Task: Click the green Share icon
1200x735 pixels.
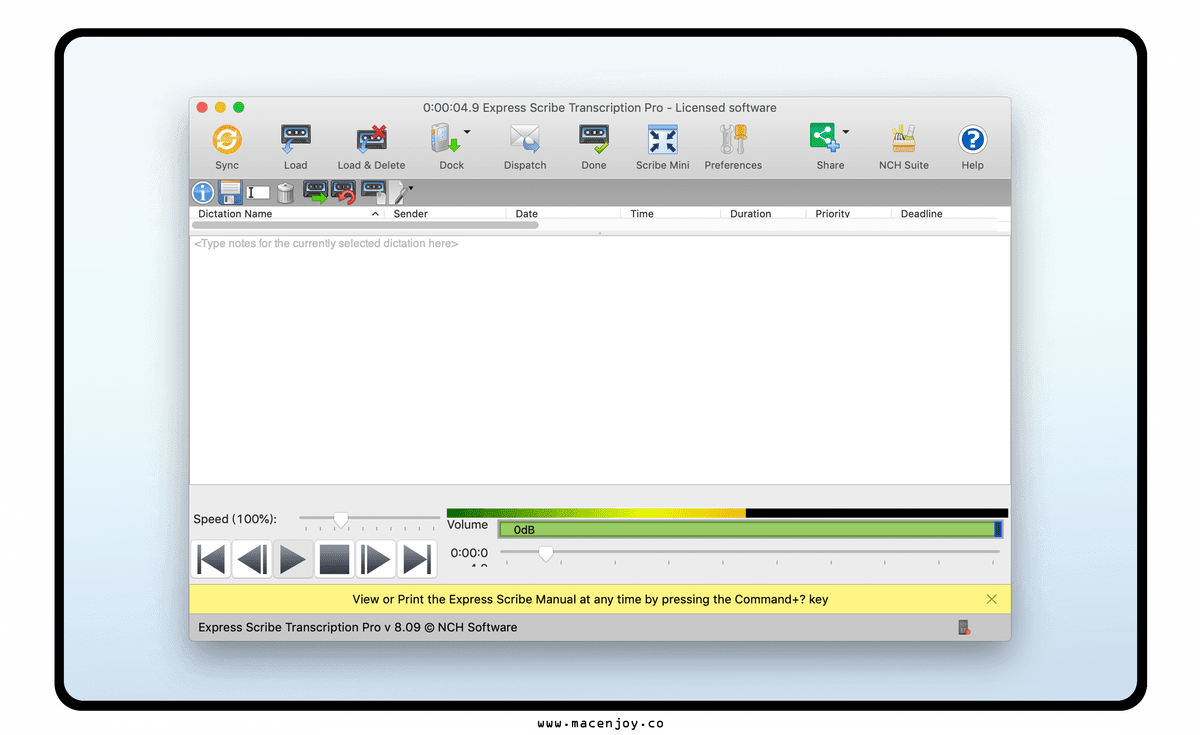Action: 824,138
